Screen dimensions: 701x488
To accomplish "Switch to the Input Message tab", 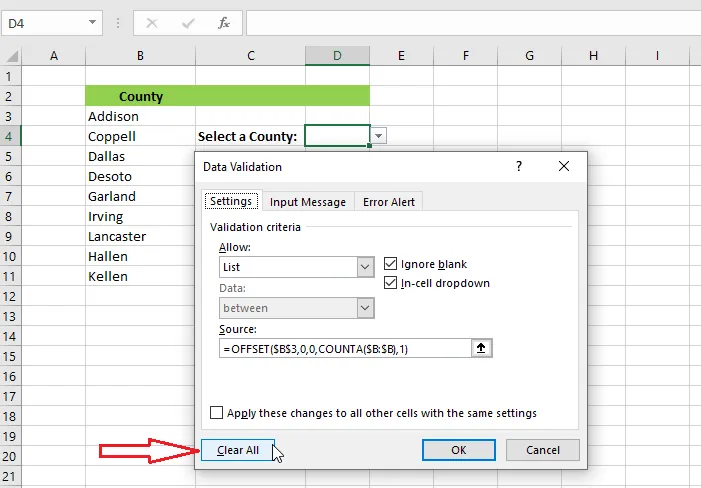I will [308, 202].
